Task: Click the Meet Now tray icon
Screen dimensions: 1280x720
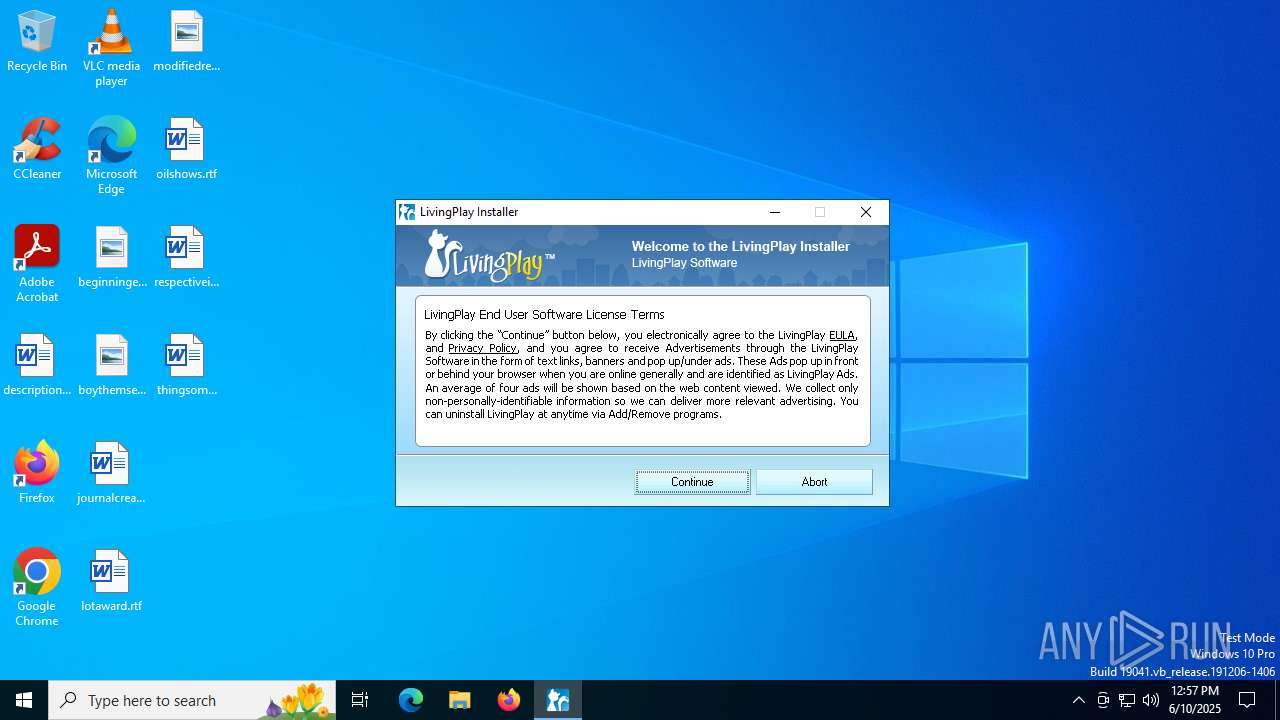Action: [x=1103, y=700]
